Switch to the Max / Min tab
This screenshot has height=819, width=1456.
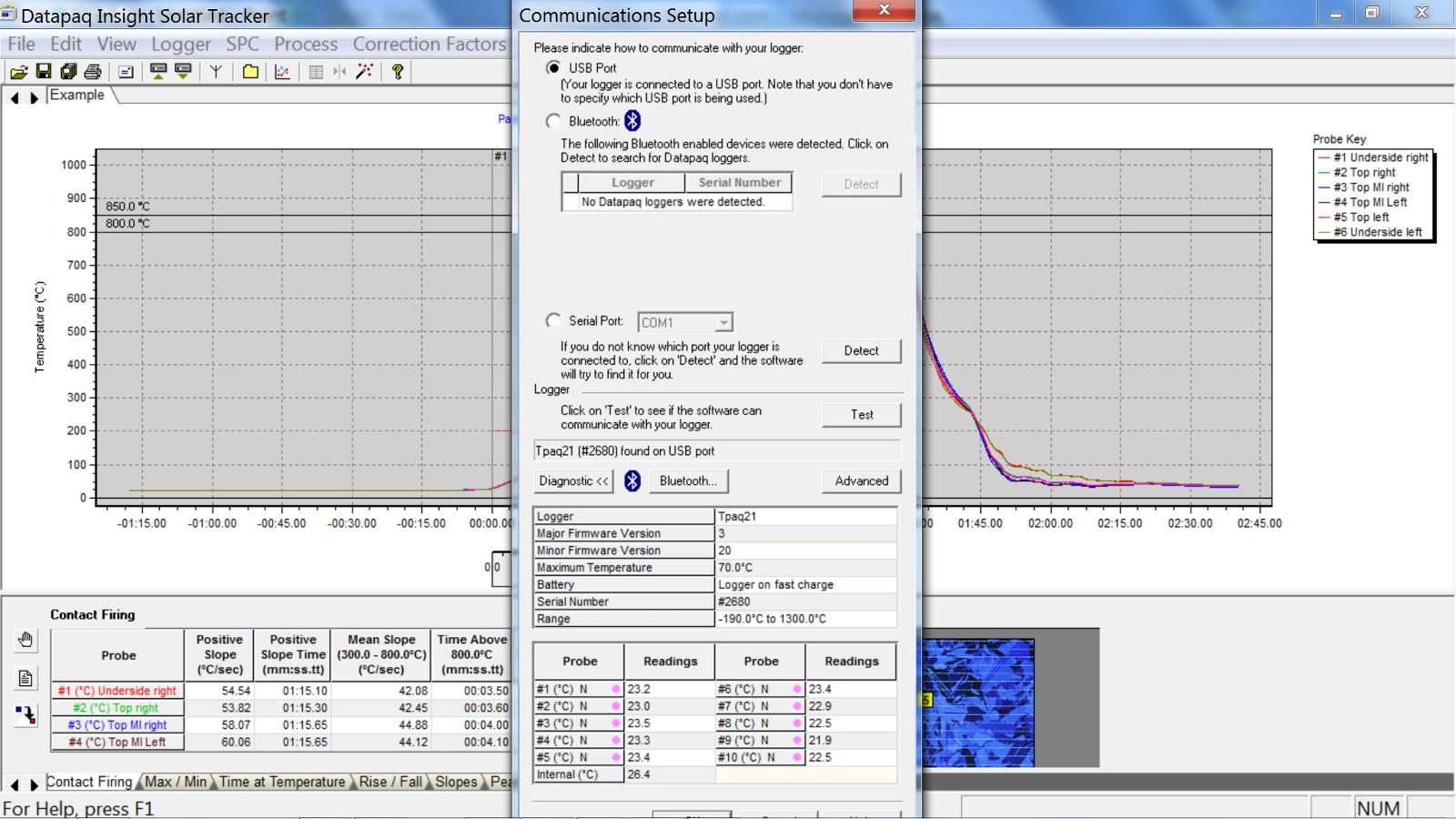176,782
